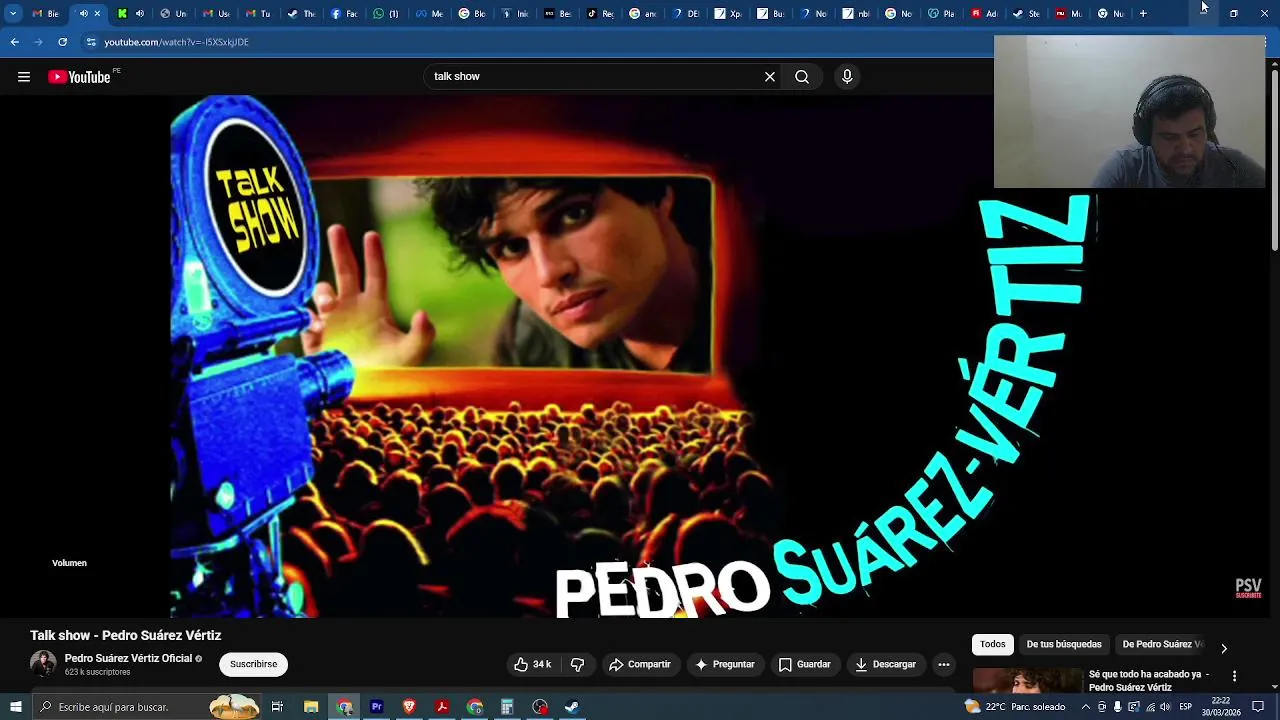Open the 'Pedro Suárez Vértiz Oficial' channel link
The width and height of the screenshot is (1280, 720).
click(x=128, y=658)
